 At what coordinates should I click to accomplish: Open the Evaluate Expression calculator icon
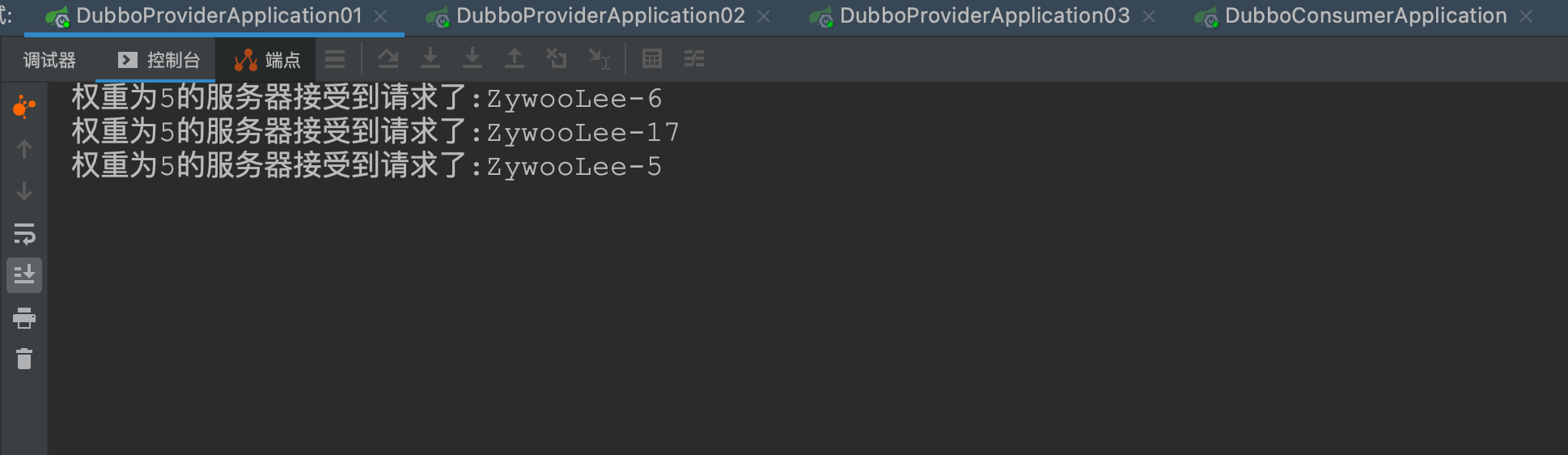click(x=652, y=58)
